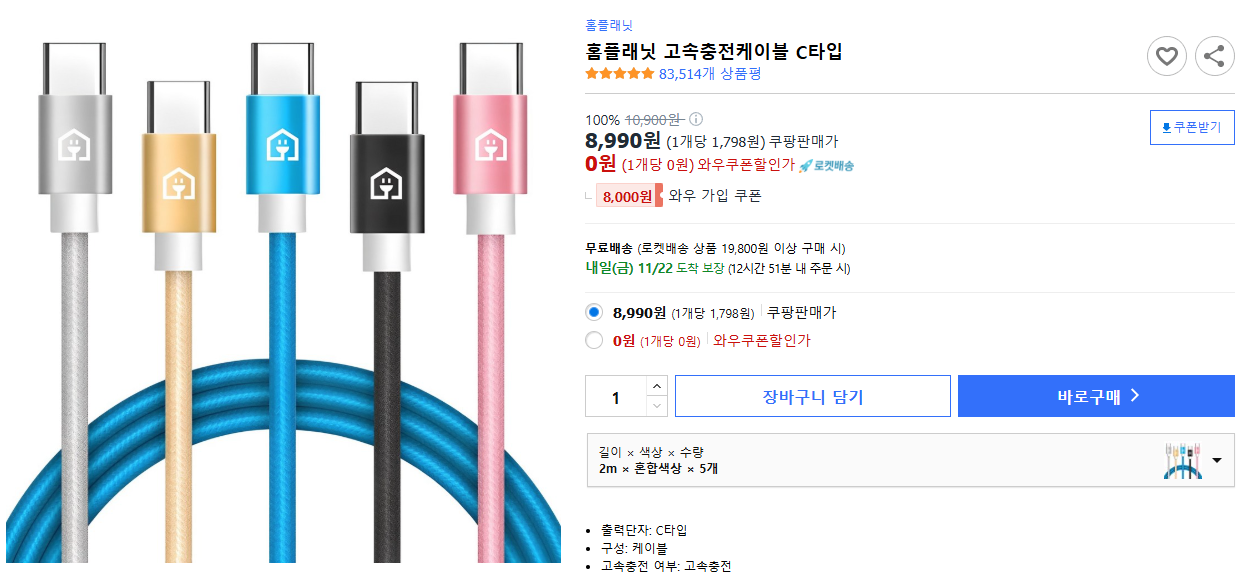Increase quantity with the up arrow
The height and width of the screenshot is (572, 1246).
(656, 386)
